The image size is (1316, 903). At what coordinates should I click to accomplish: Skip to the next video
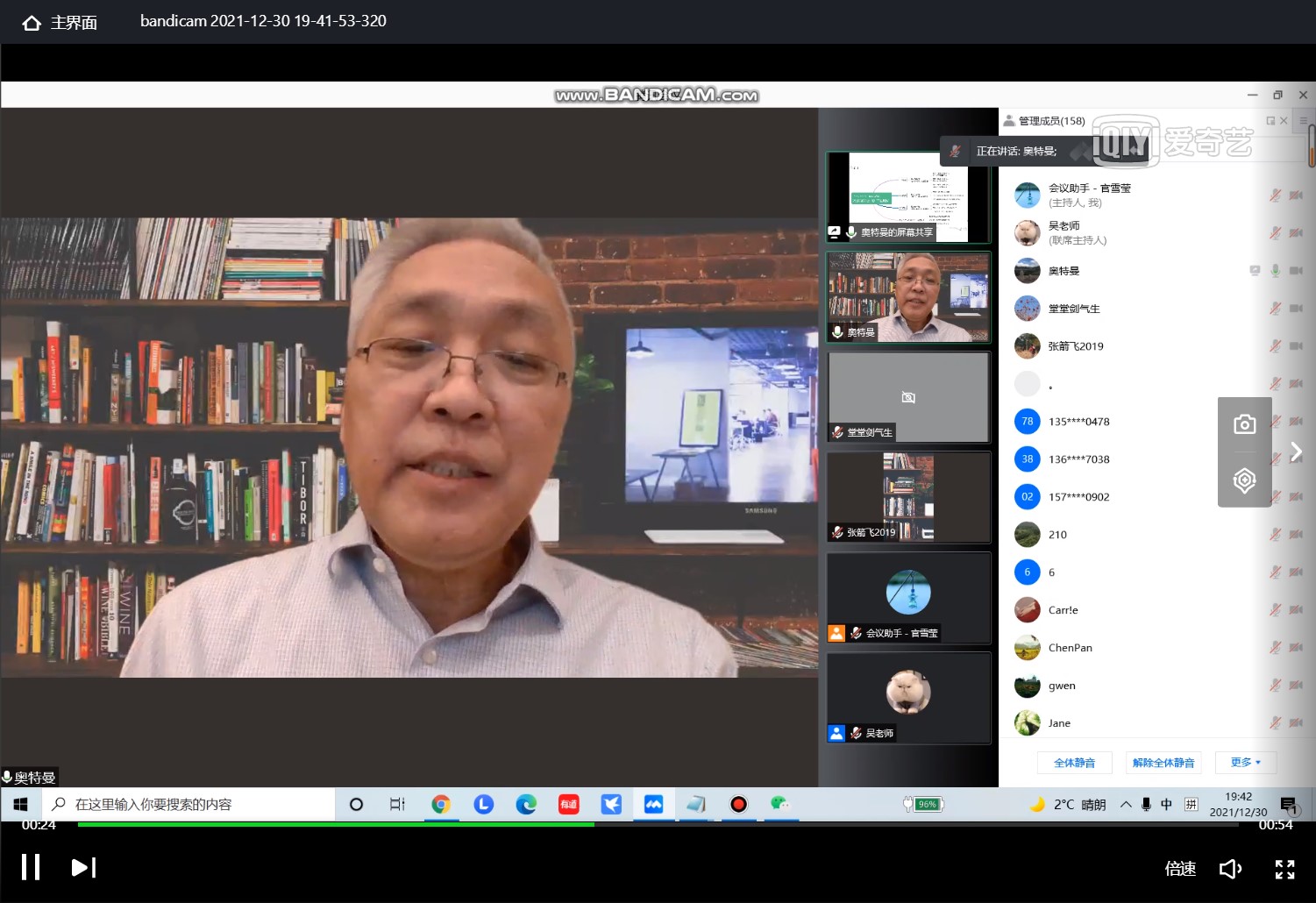[x=83, y=867]
